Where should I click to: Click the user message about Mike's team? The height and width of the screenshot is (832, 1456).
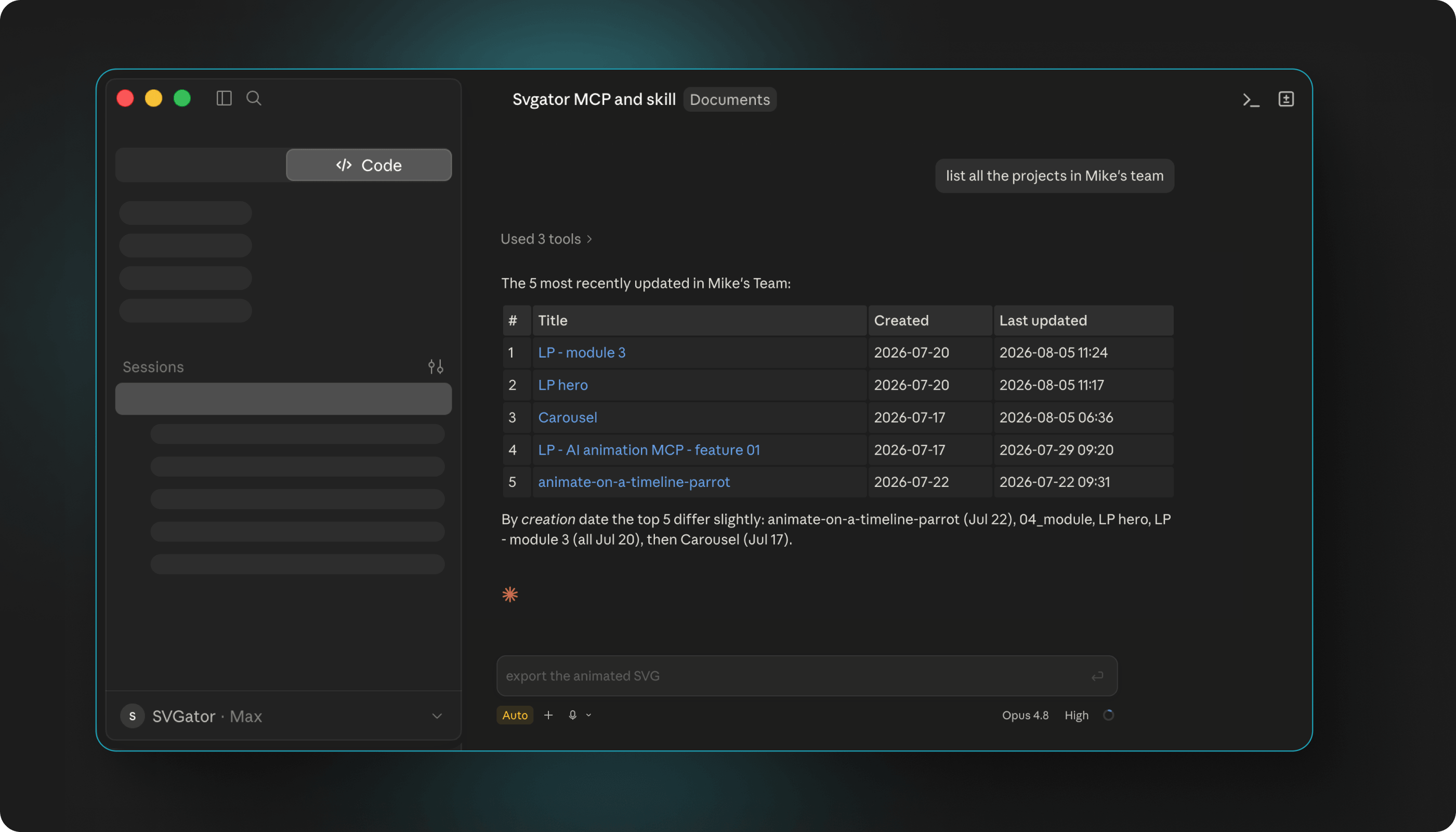(1054, 176)
